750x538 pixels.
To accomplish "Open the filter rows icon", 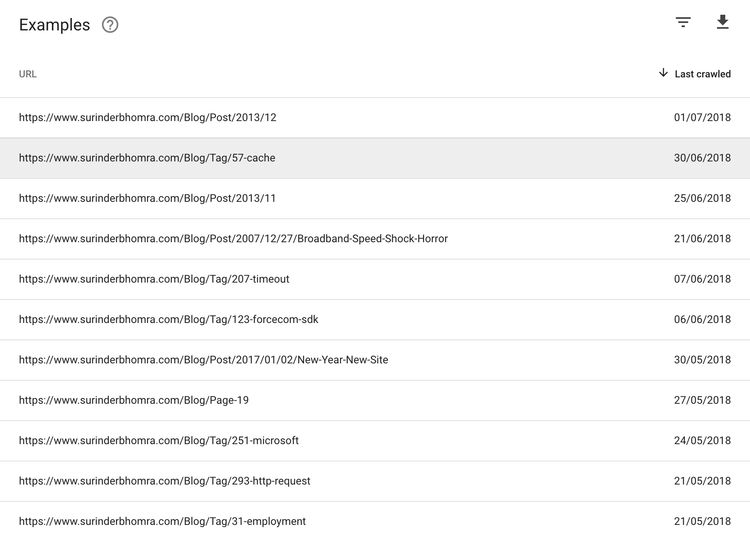I will tap(683, 22).
